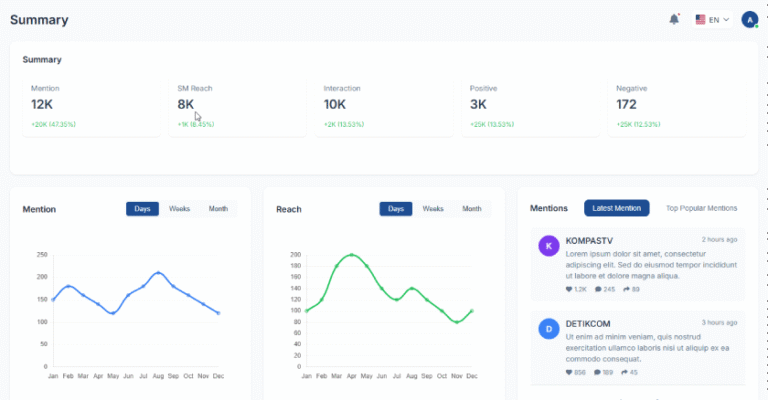
Task: Switch Reach chart to Month
Action: pos(471,209)
